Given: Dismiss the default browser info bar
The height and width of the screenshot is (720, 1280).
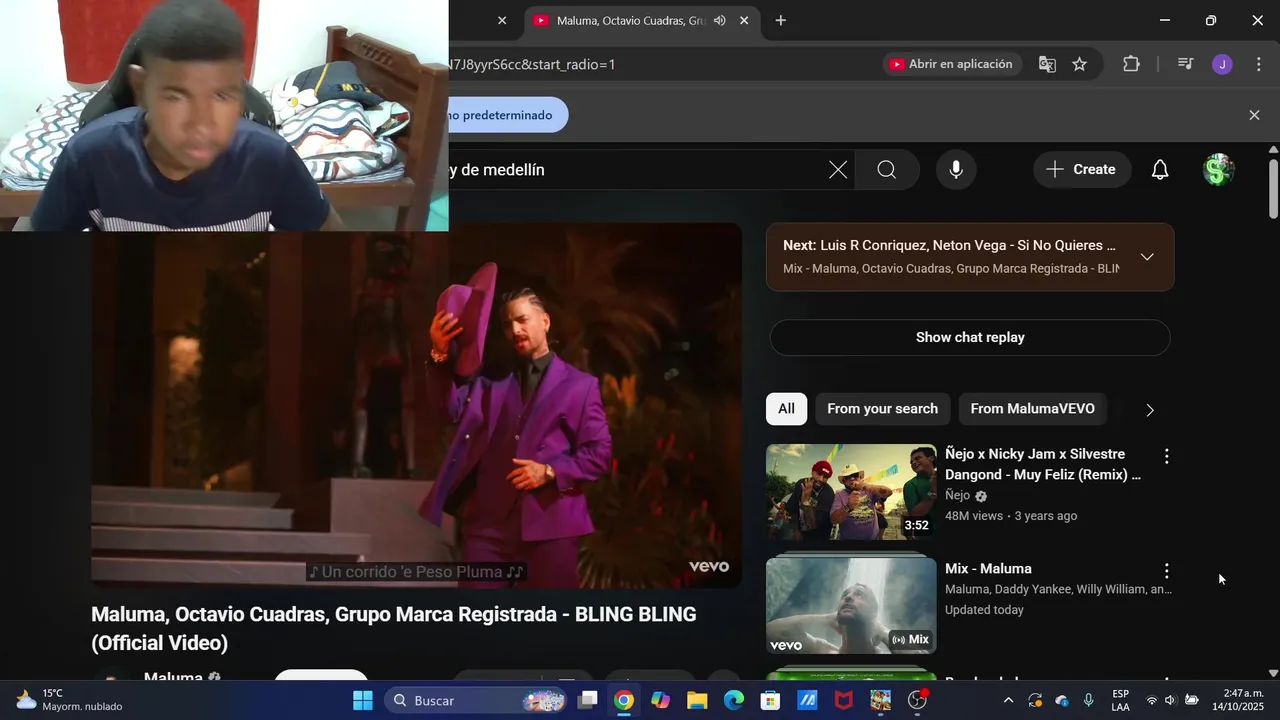Looking at the screenshot, I should [x=1254, y=115].
